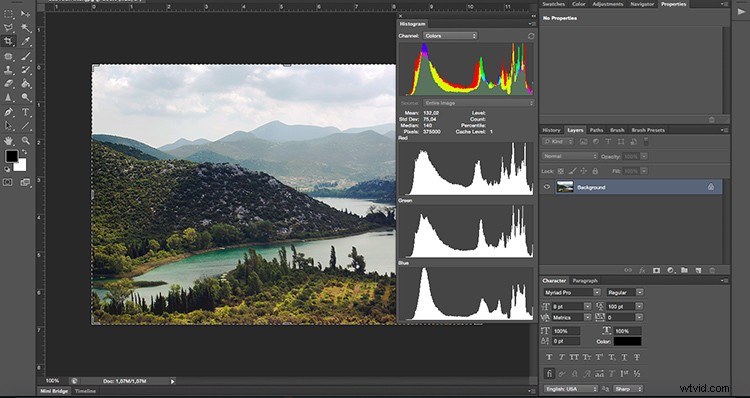Select the Eraser tool
Image resolution: width=750 pixels, height=398 pixels.
[x=9, y=84]
